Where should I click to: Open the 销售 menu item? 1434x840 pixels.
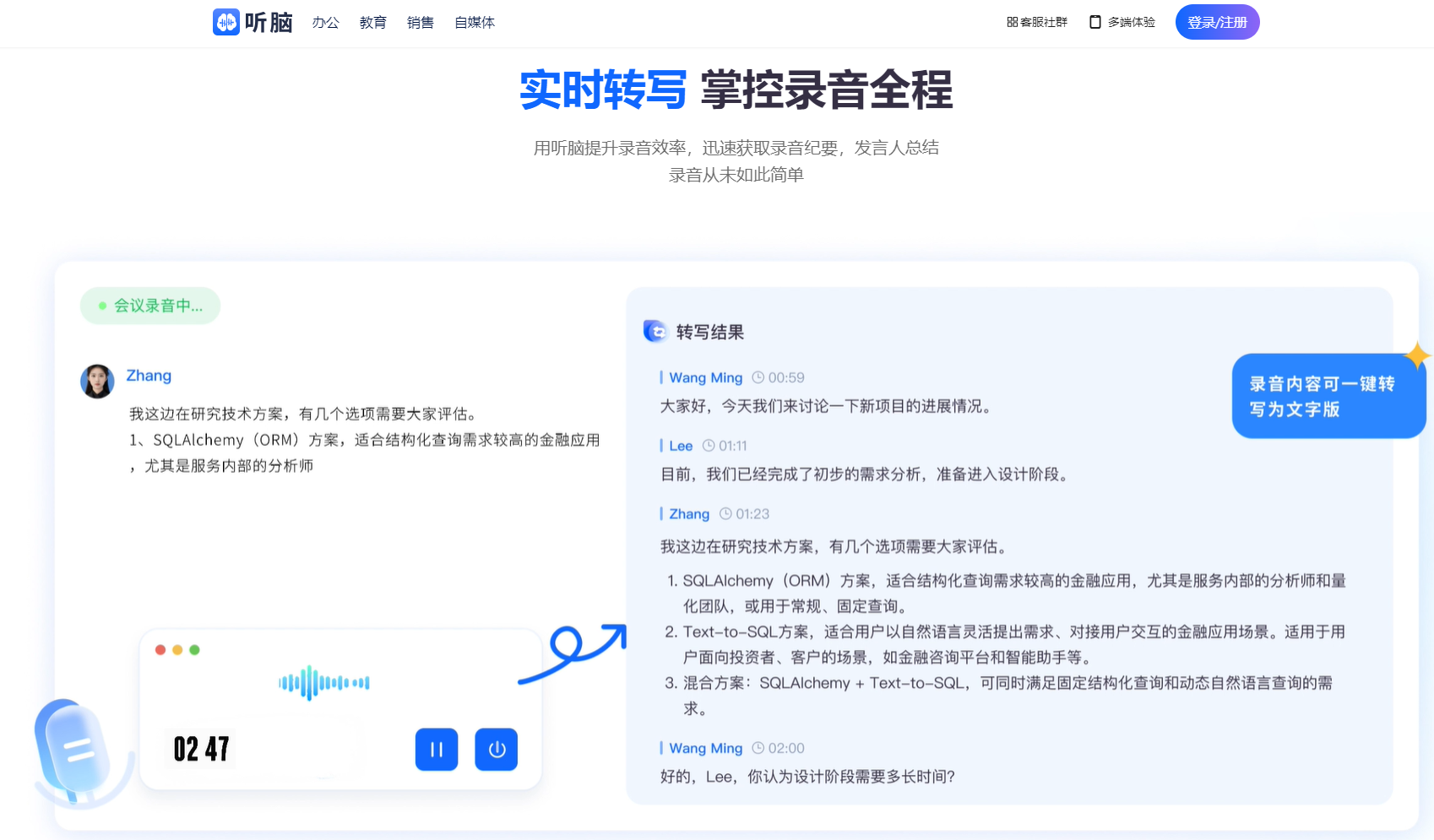[420, 23]
